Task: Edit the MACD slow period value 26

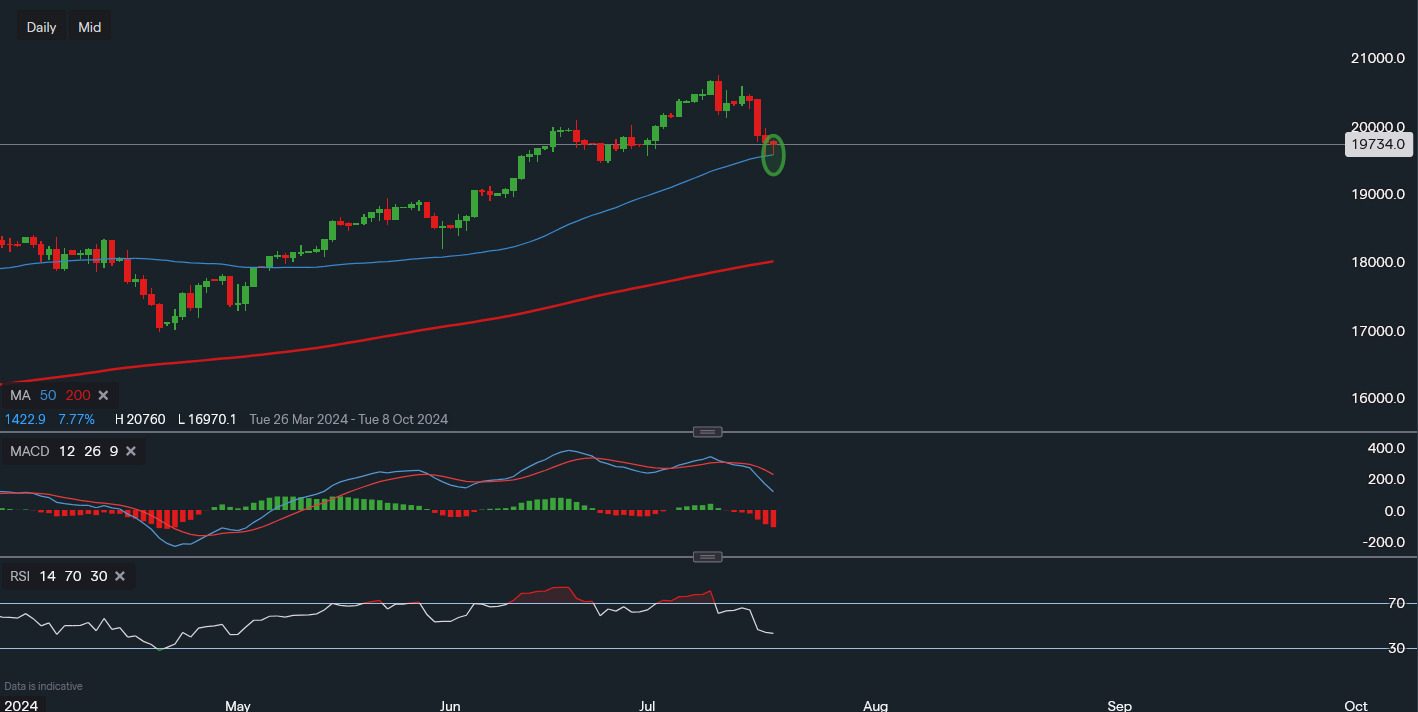Action: click(92, 451)
